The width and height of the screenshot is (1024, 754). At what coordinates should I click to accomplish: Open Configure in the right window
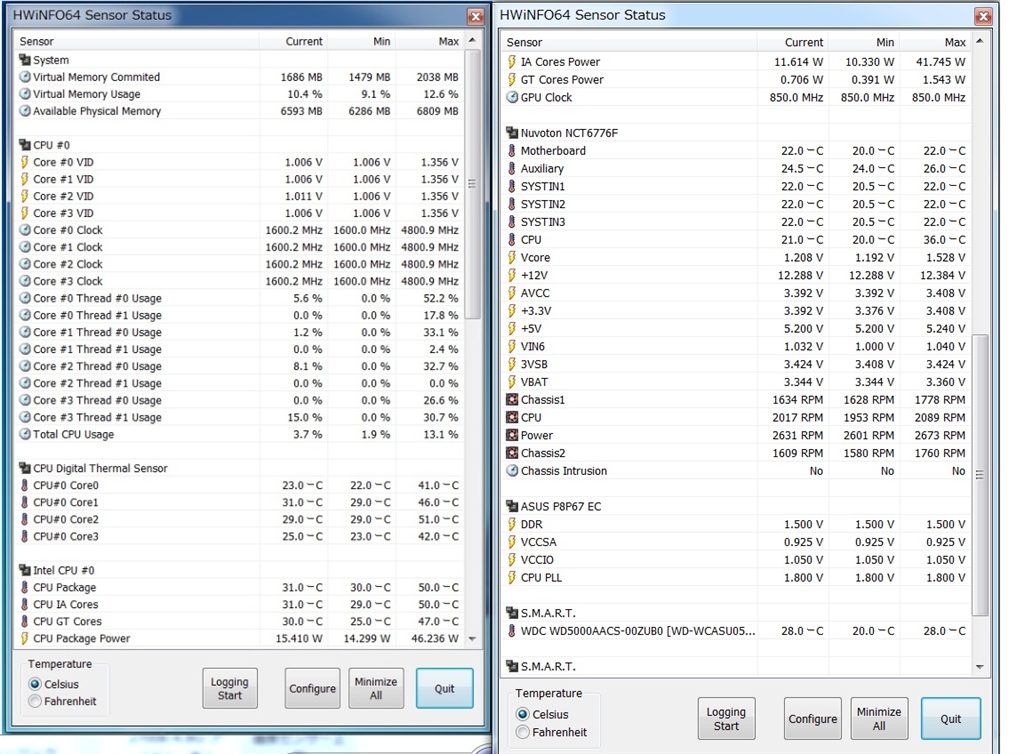[812, 719]
